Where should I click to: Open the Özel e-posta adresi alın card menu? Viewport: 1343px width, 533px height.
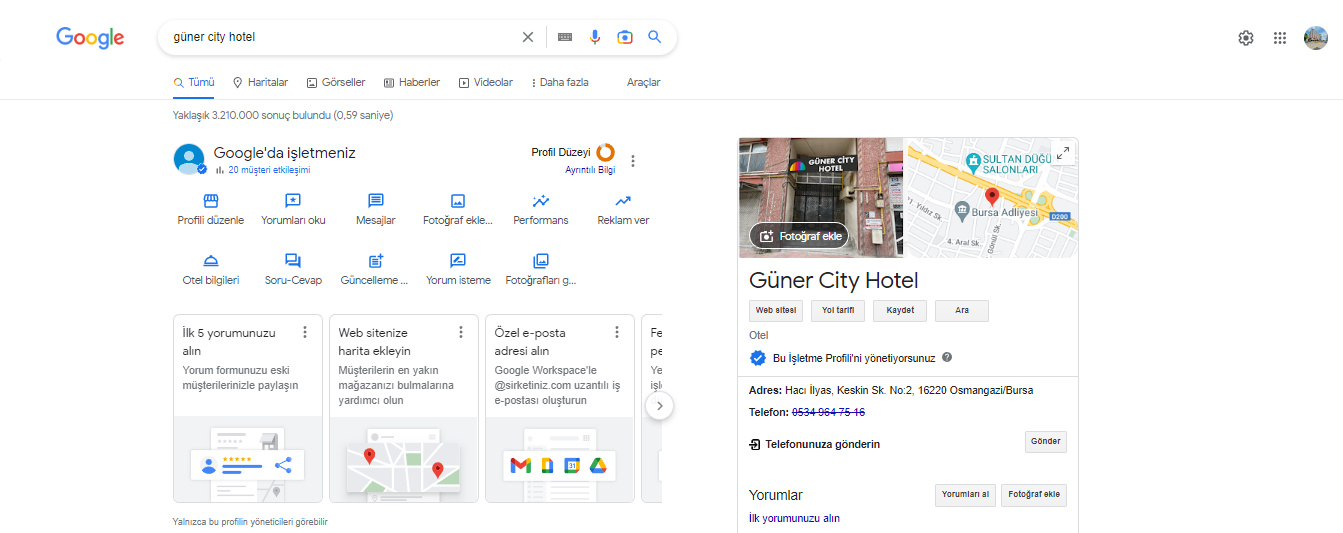point(617,332)
